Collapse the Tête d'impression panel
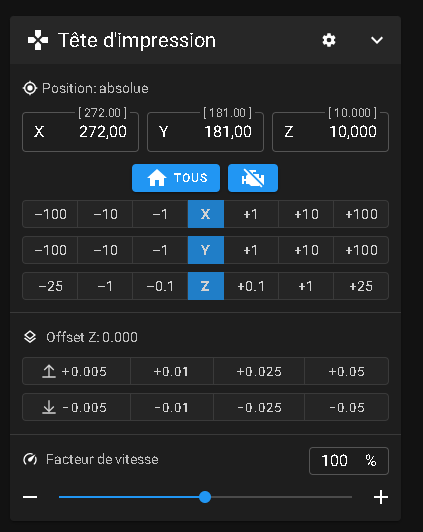423x532 pixels. pyautogui.click(x=377, y=40)
